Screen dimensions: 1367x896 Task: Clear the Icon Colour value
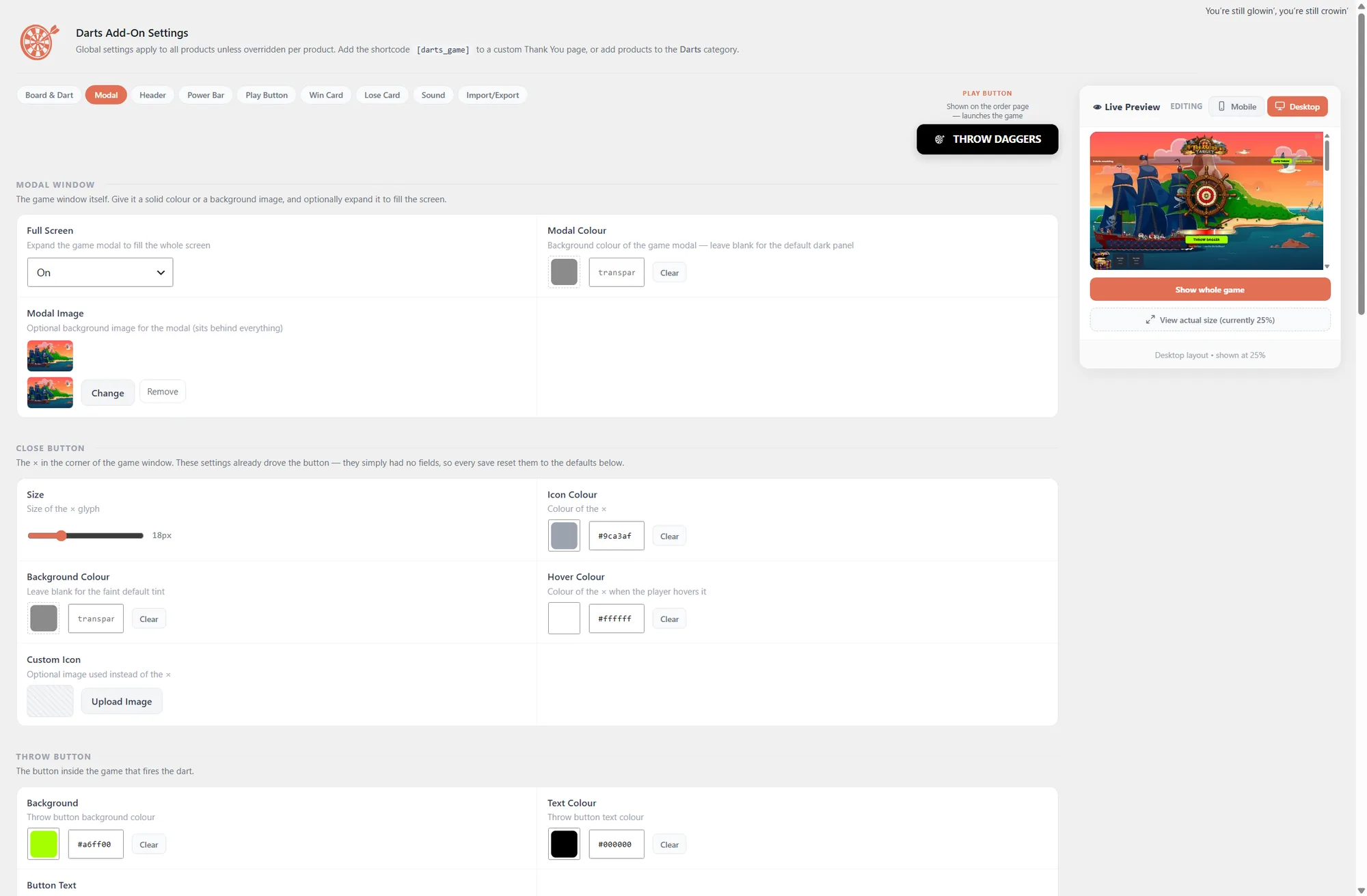(669, 537)
